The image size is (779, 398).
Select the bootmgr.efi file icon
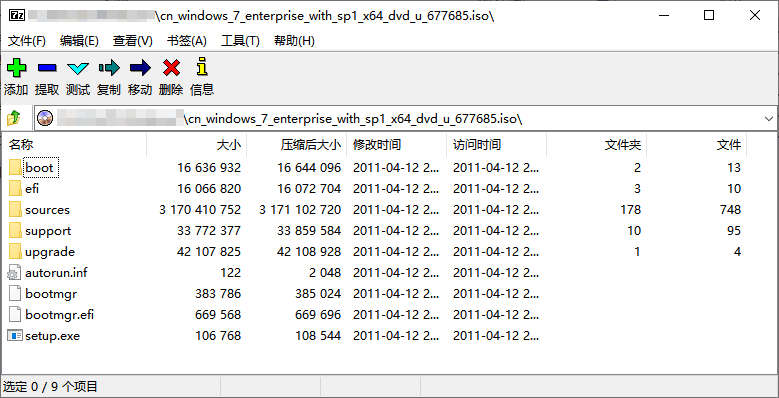[15, 315]
